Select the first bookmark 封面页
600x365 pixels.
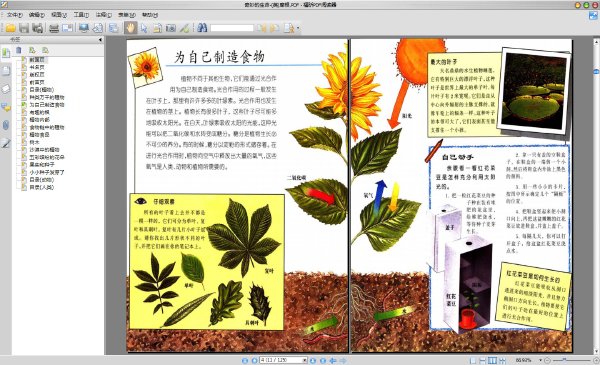click(x=37, y=60)
